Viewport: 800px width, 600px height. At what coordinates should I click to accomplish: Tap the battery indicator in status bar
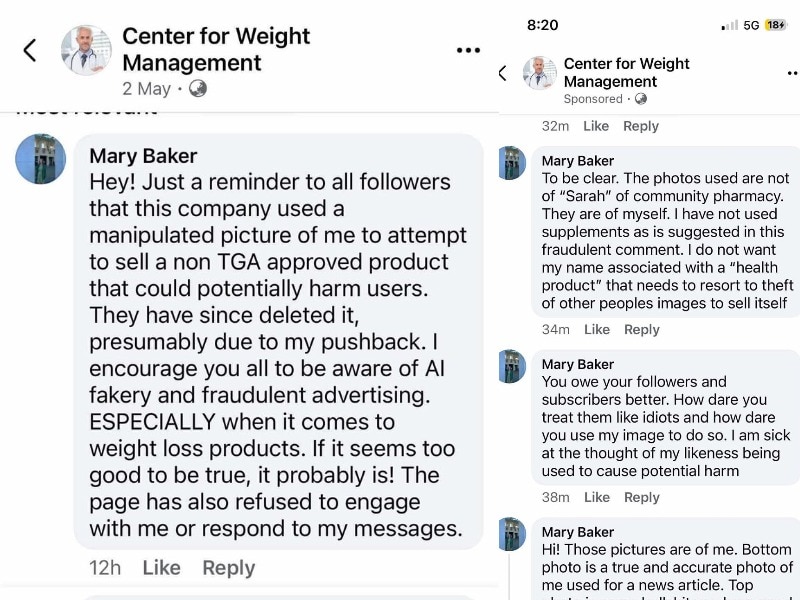pos(776,25)
